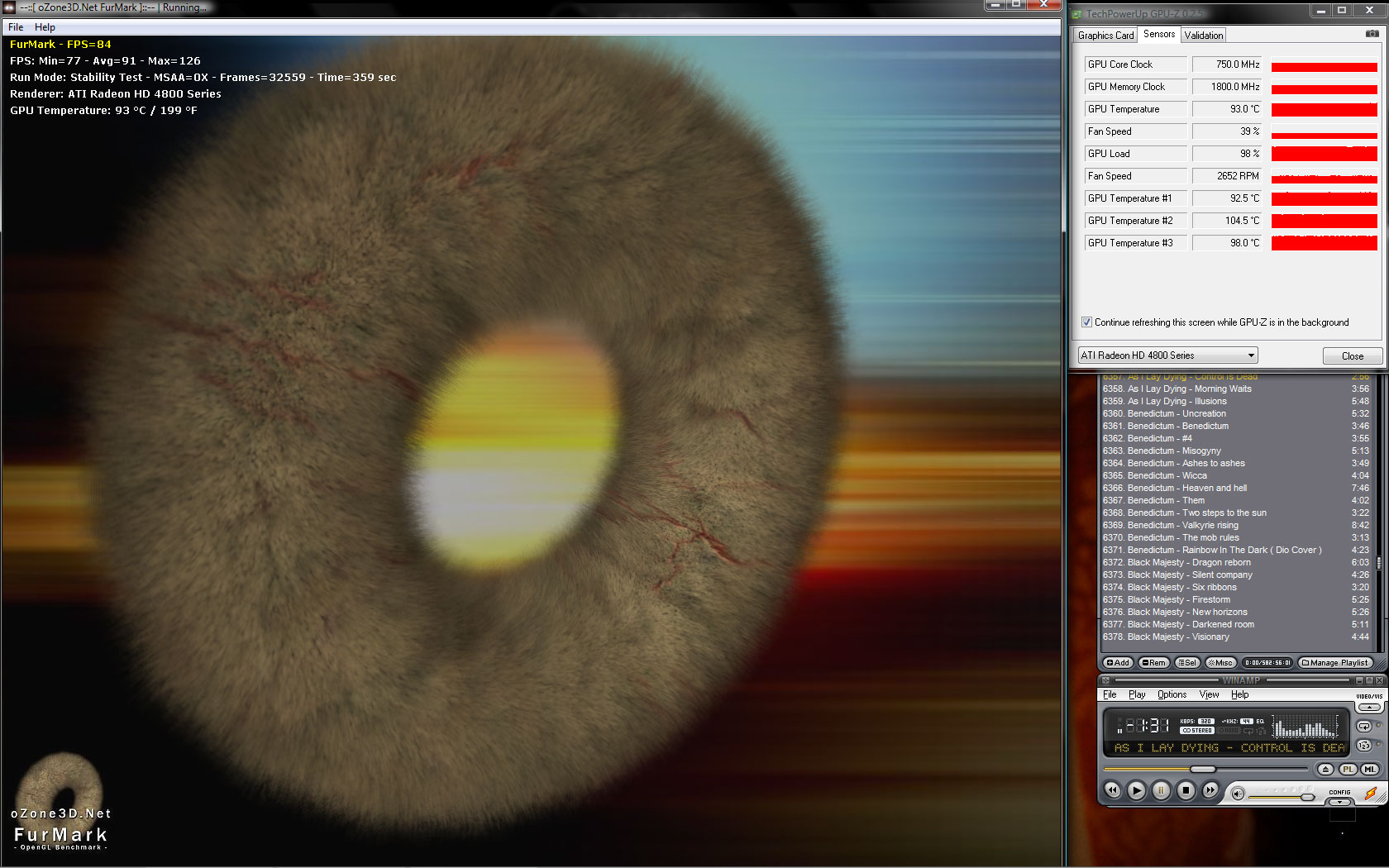Click the Winamp eject/open file button
This screenshot has width=1389, height=868.
[1325, 770]
